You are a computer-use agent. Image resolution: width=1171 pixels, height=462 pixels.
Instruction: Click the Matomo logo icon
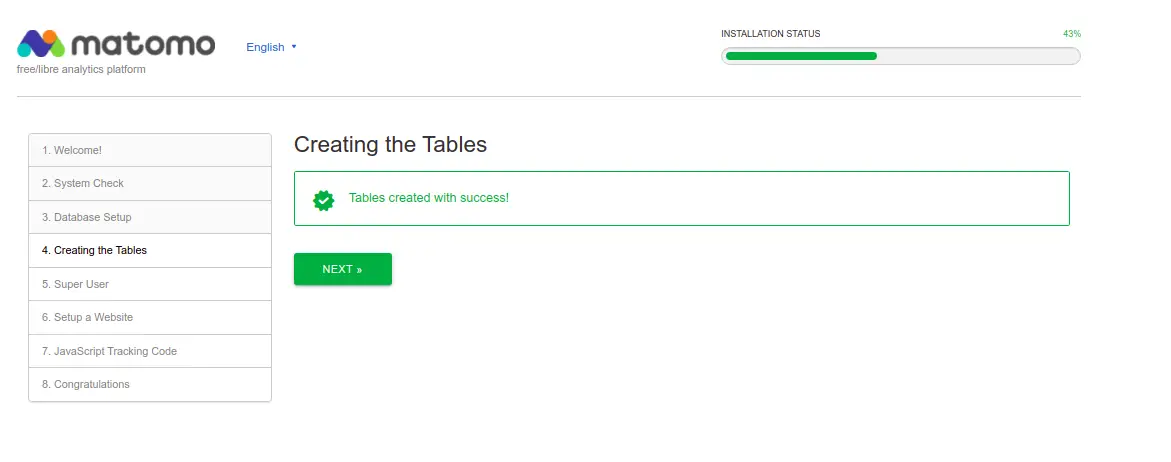41,44
